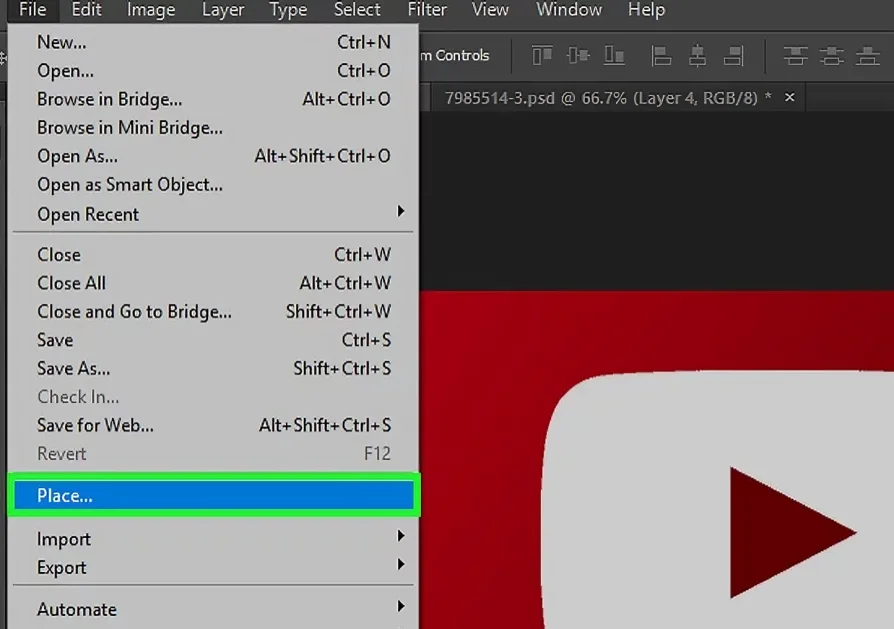Choose Open... from File menu
Image resolution: width=894 pixels, height=629 pixels.
pyautogui.click(x=214, y=71)
